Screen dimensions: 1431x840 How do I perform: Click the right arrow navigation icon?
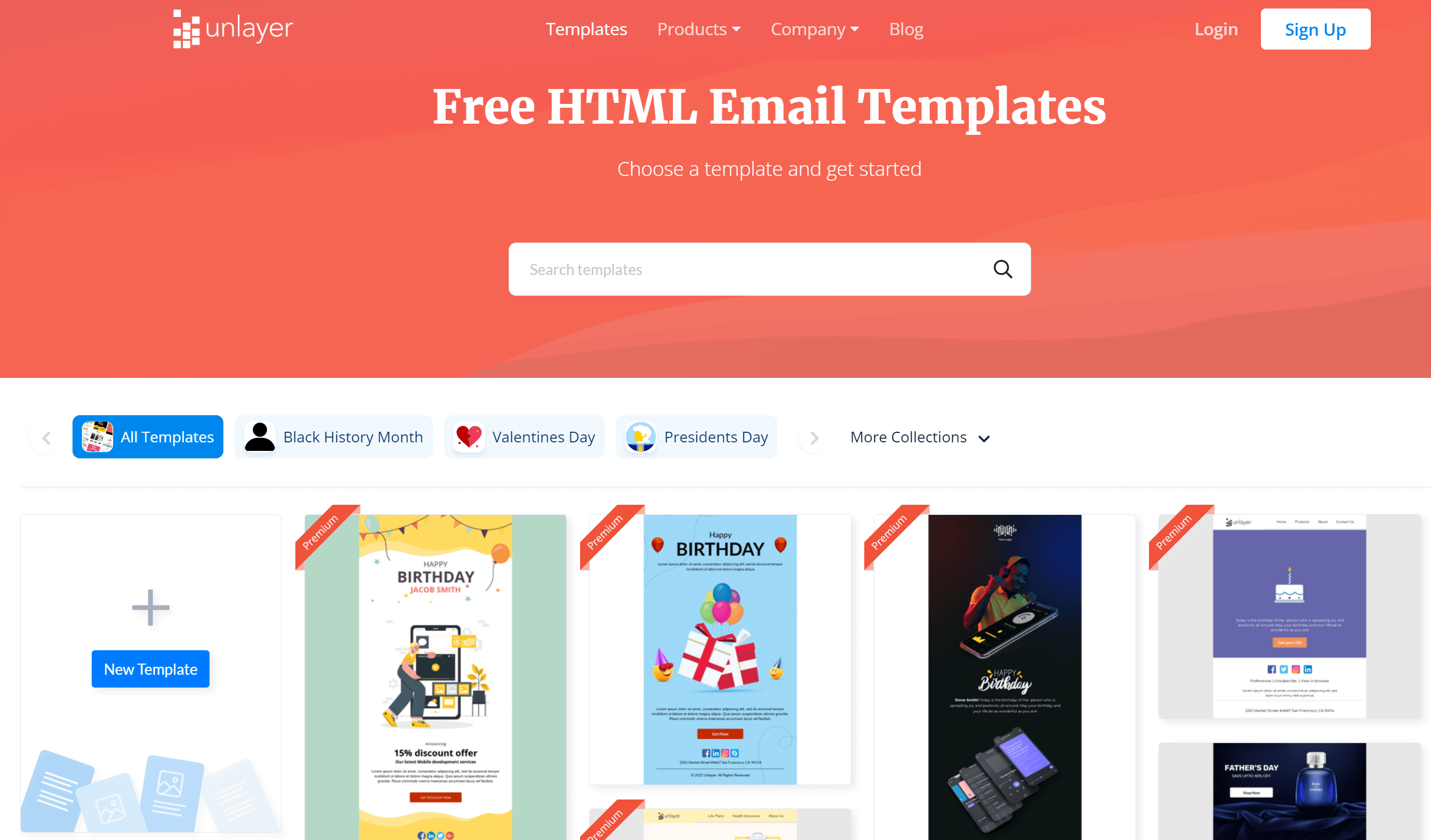click(x=814, y=437)
